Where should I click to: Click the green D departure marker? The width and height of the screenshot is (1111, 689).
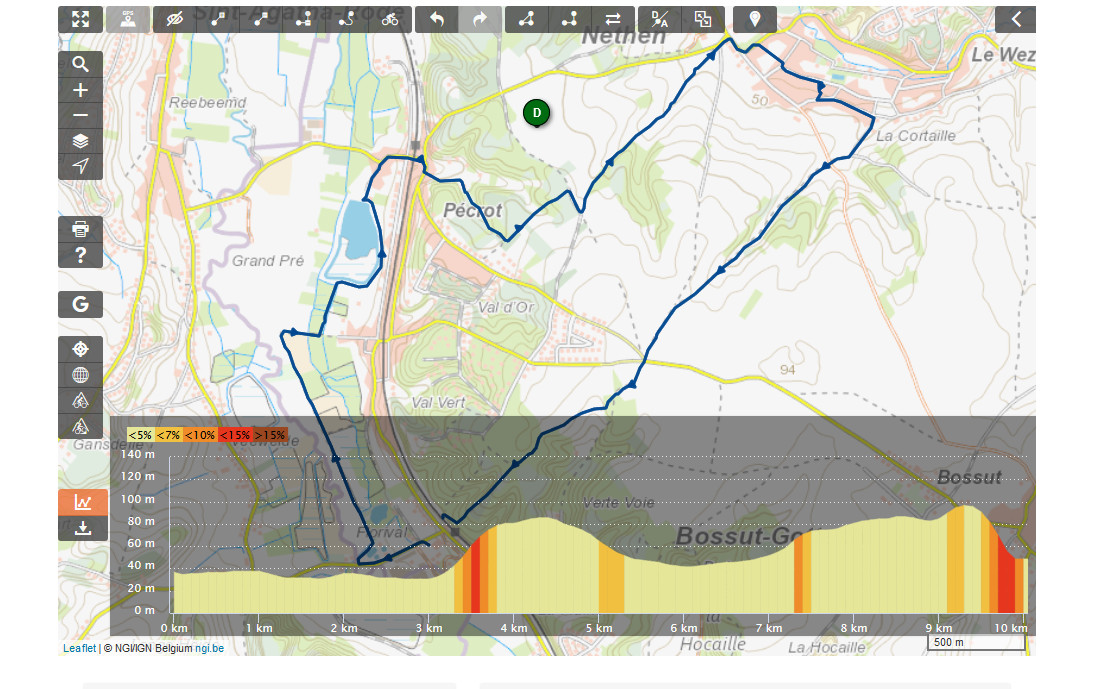click(536, 113)
